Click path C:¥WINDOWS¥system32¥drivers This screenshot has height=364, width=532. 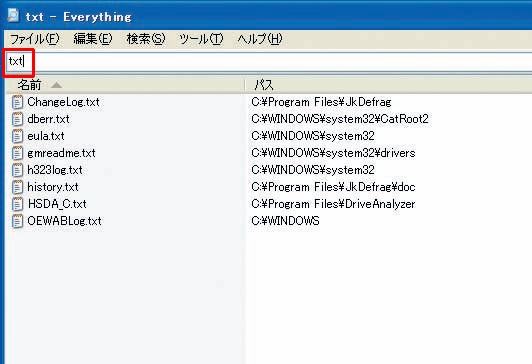click(333, 153)
